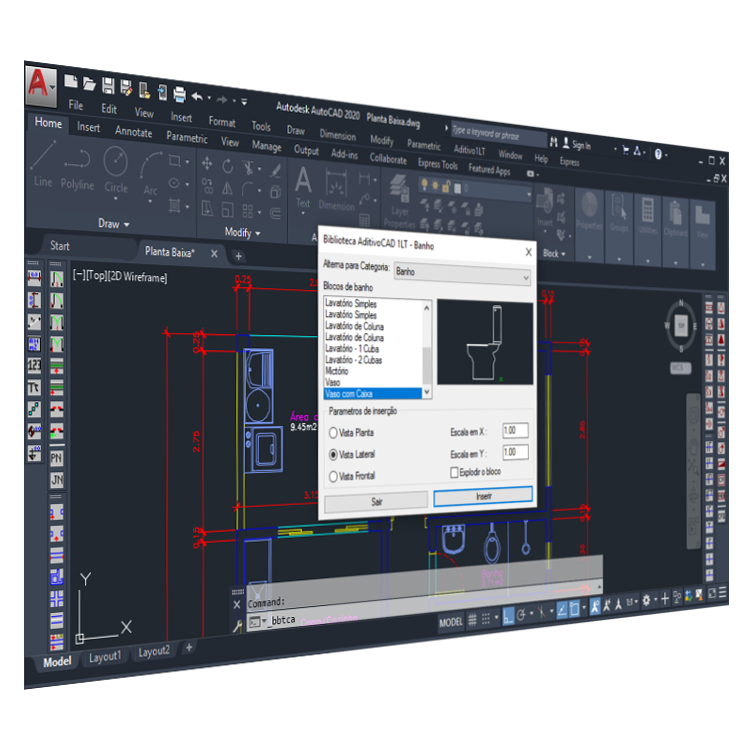Click the Undo arrow icon
This screenshot has width=750, height=750.
[197, 96]
